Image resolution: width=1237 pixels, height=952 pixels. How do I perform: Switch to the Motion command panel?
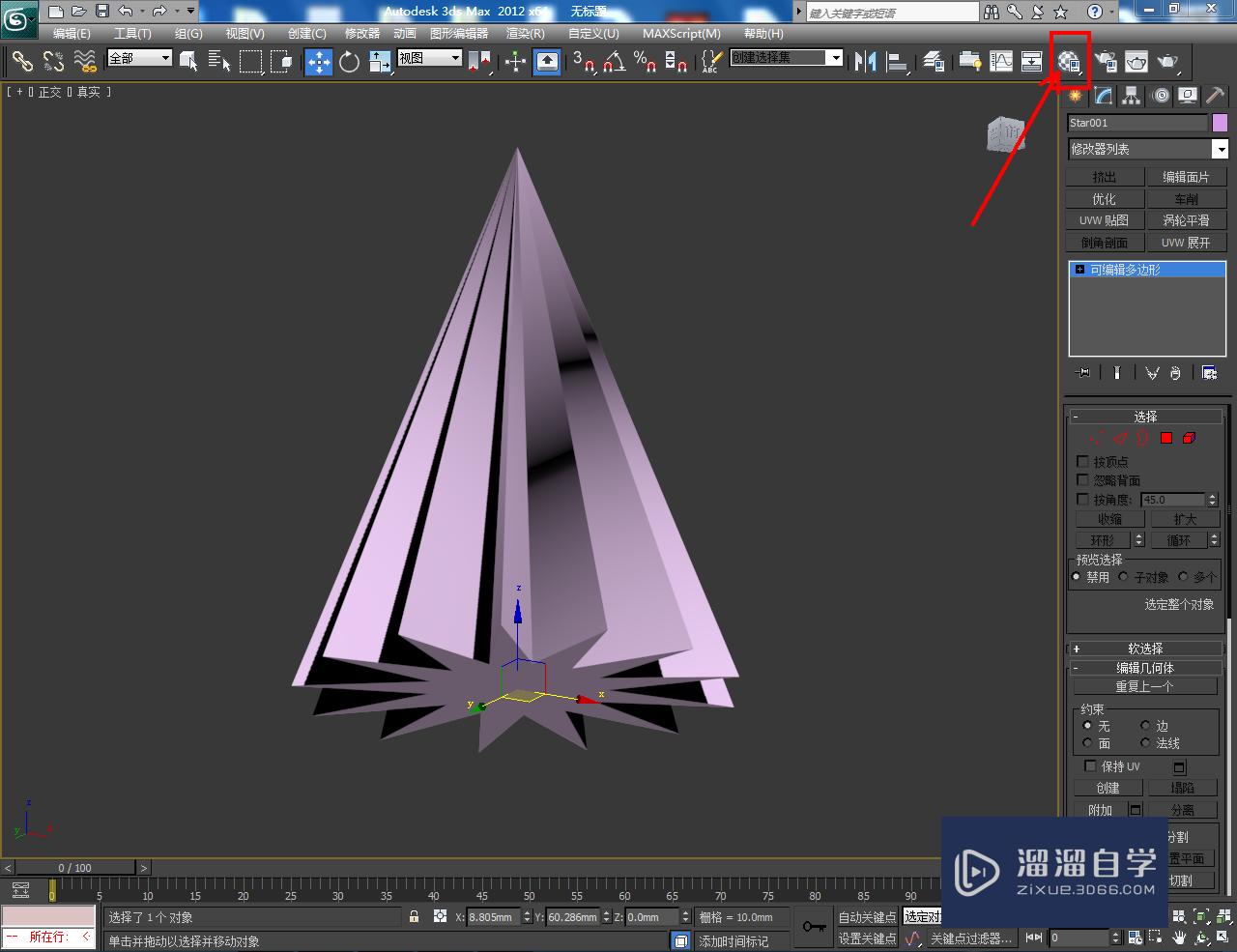click(1161, 96)
